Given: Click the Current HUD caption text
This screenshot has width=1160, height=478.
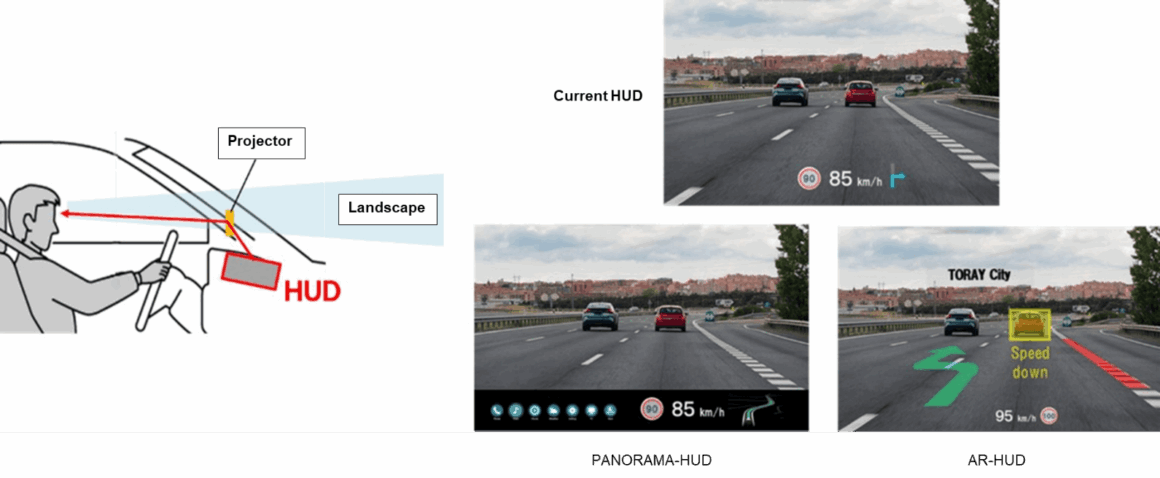Looking at the screenshot, I should pyautogui.click(x=598, y=96).
